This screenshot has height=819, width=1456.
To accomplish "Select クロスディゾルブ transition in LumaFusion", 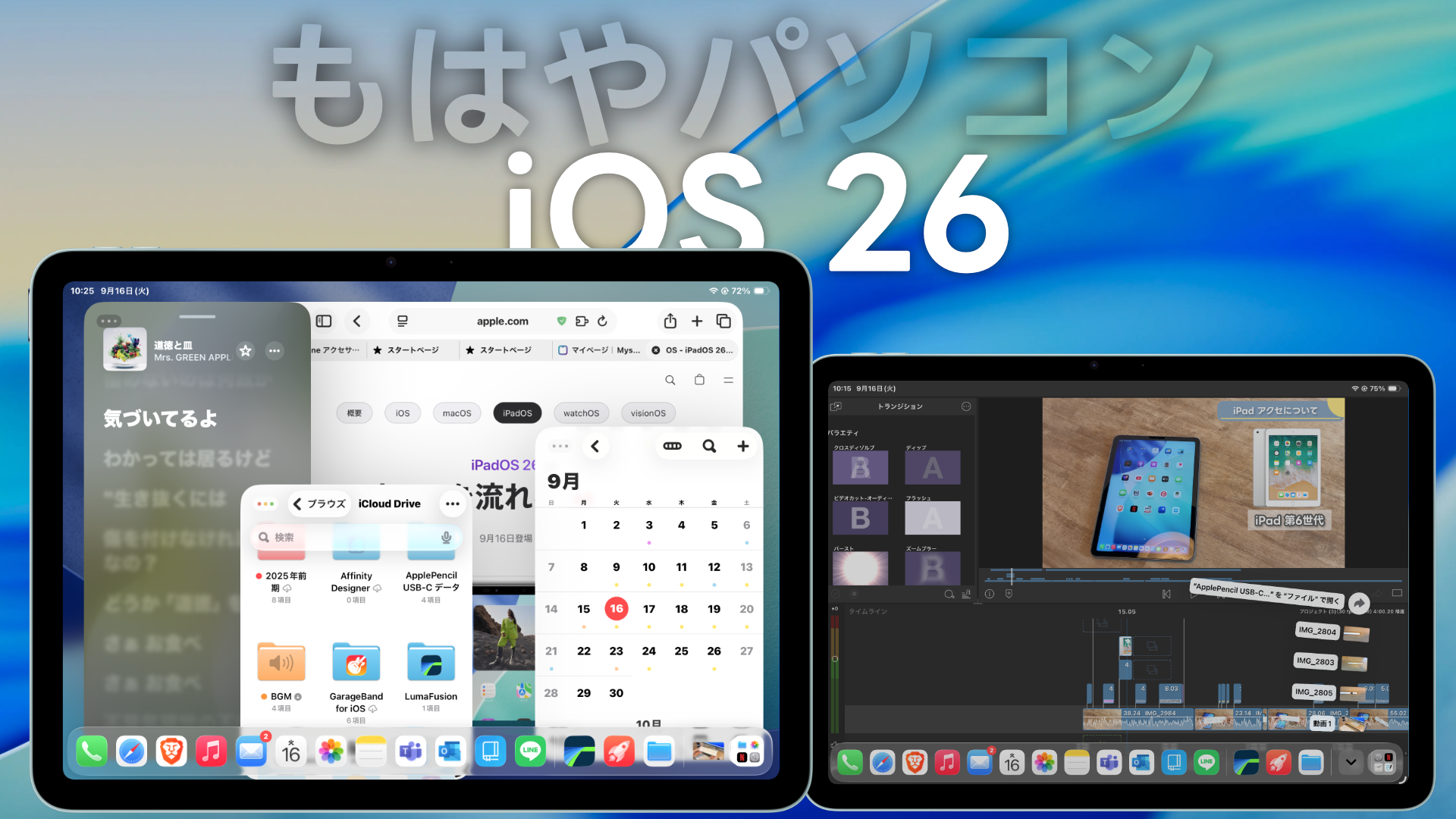I will [x=860, y=468].
